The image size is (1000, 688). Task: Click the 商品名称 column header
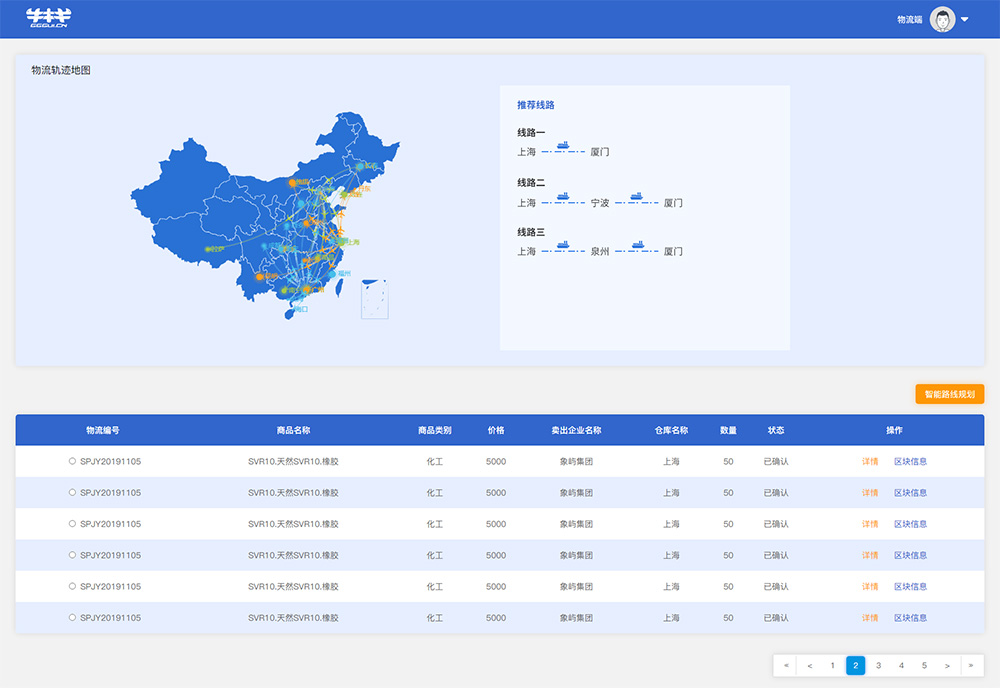point(293,430)
